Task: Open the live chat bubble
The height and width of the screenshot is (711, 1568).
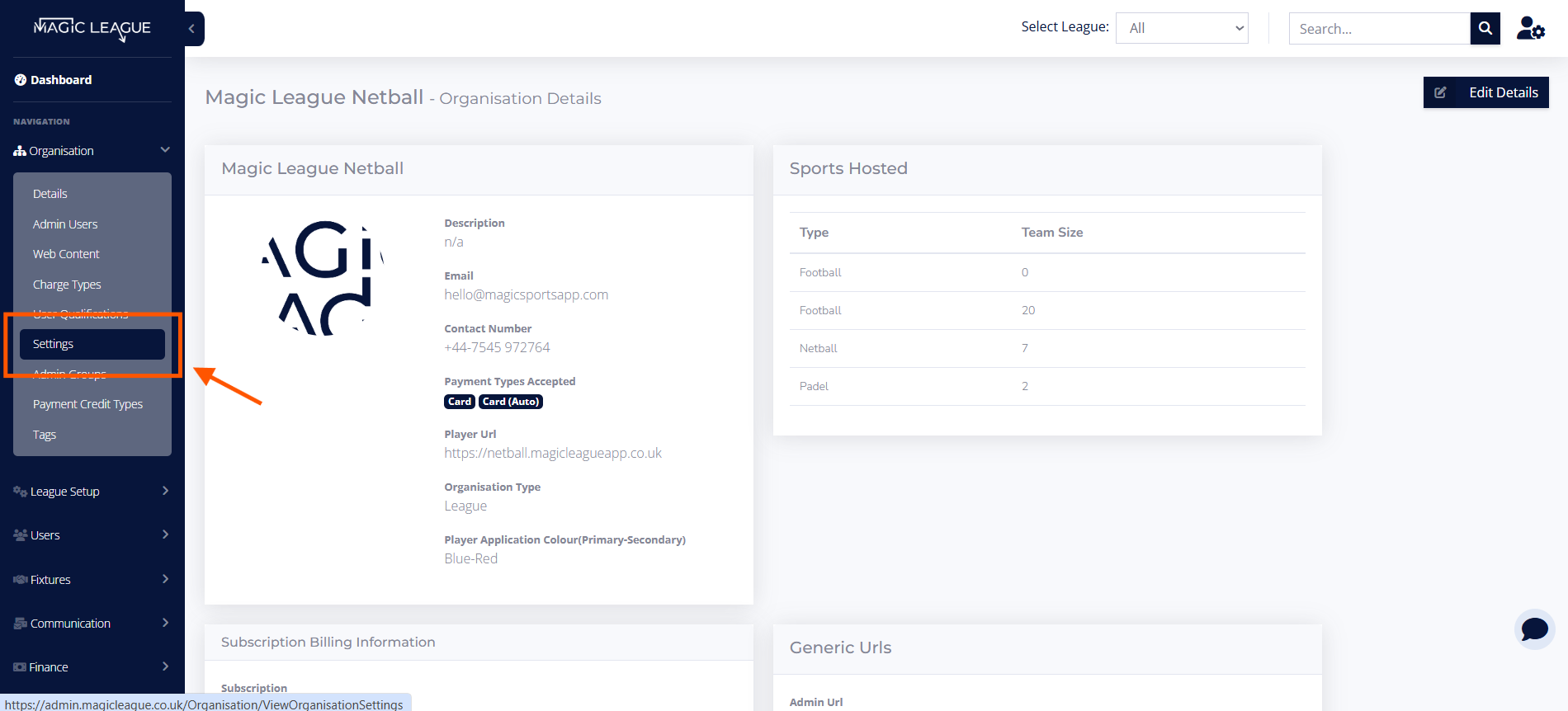Action: pos(1534,629)
